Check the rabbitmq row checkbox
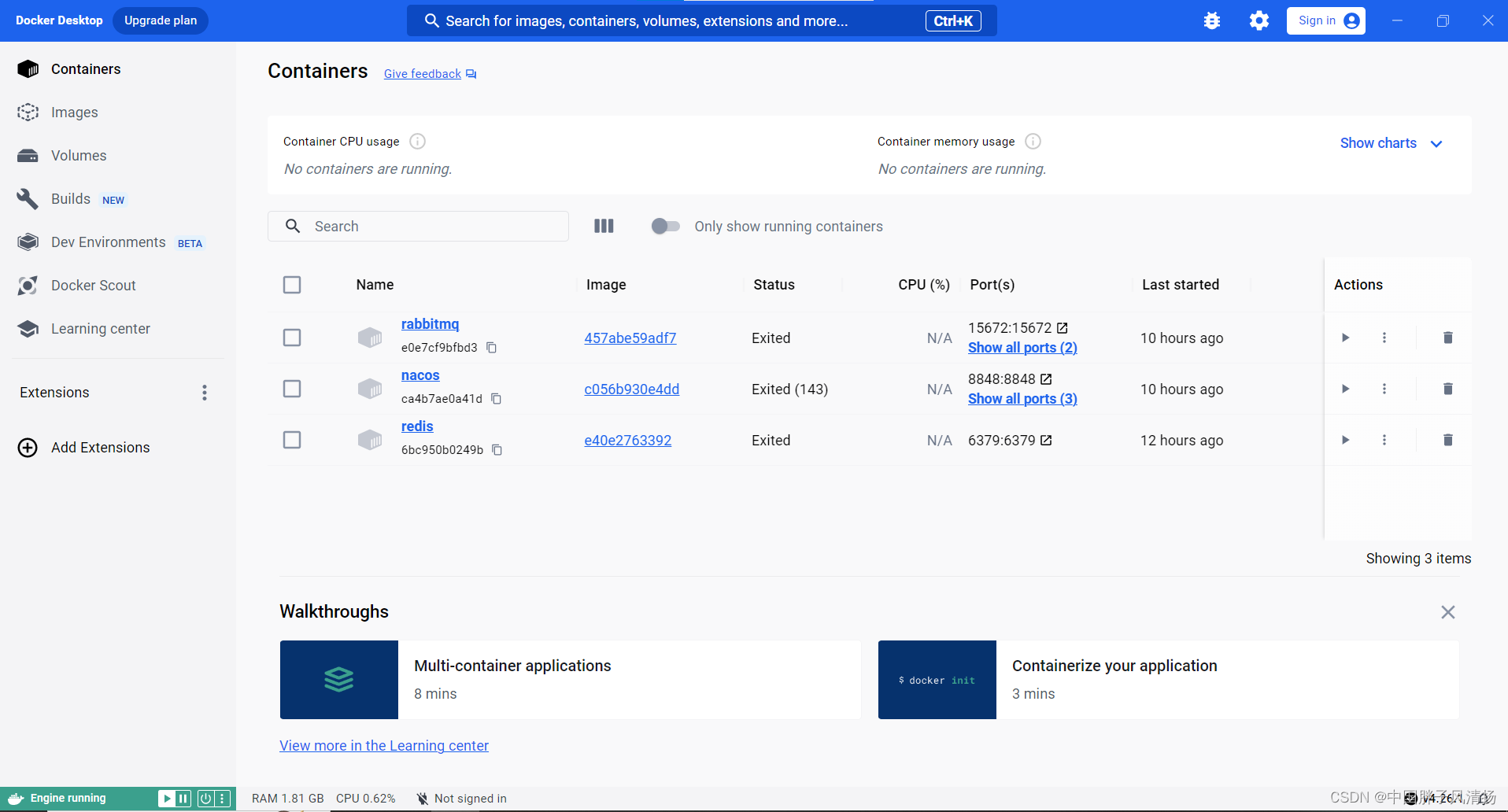 point(292,338)
